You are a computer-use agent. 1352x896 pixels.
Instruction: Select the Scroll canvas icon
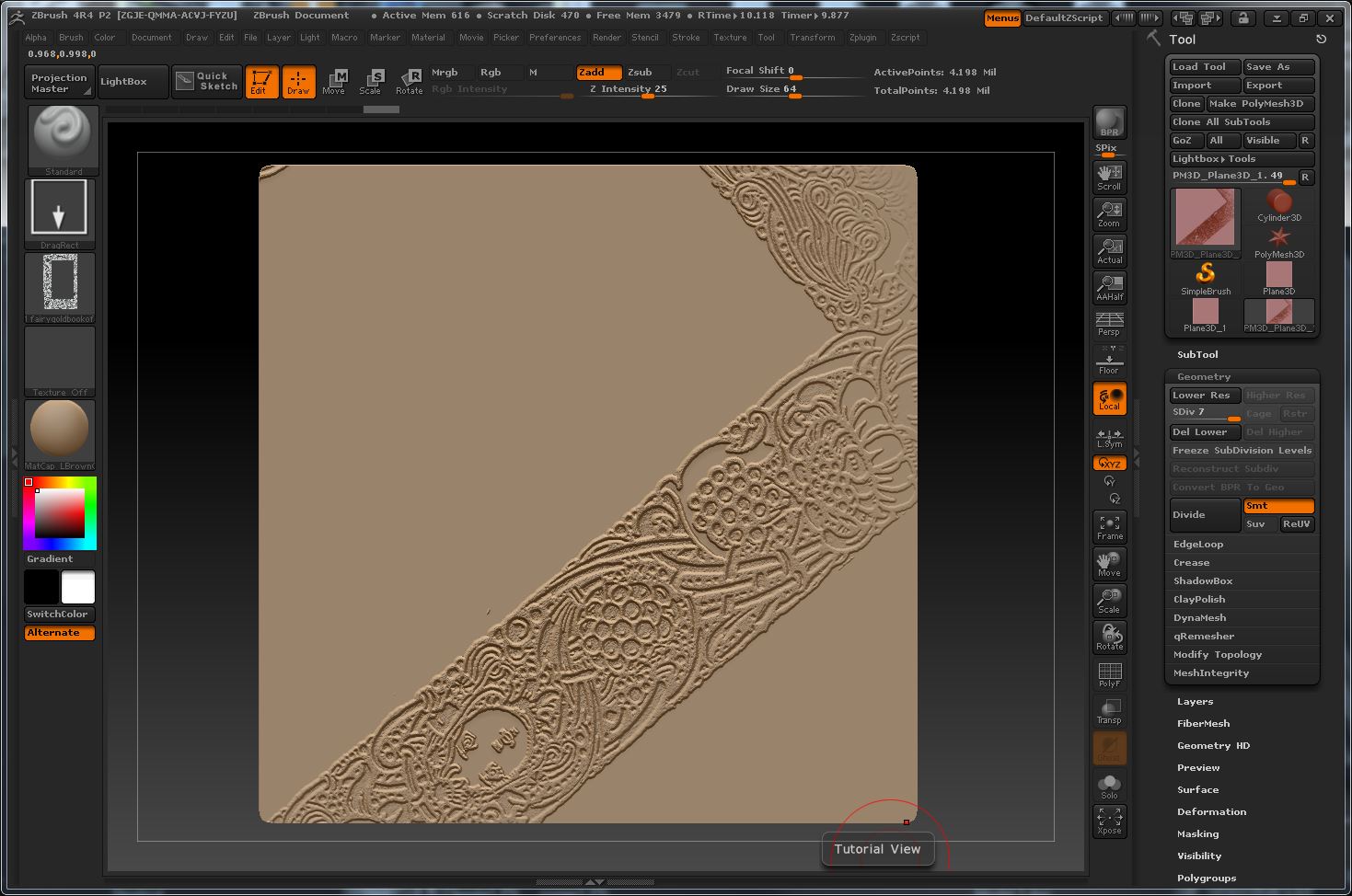pyautogui.click(x=1109, y=177)
